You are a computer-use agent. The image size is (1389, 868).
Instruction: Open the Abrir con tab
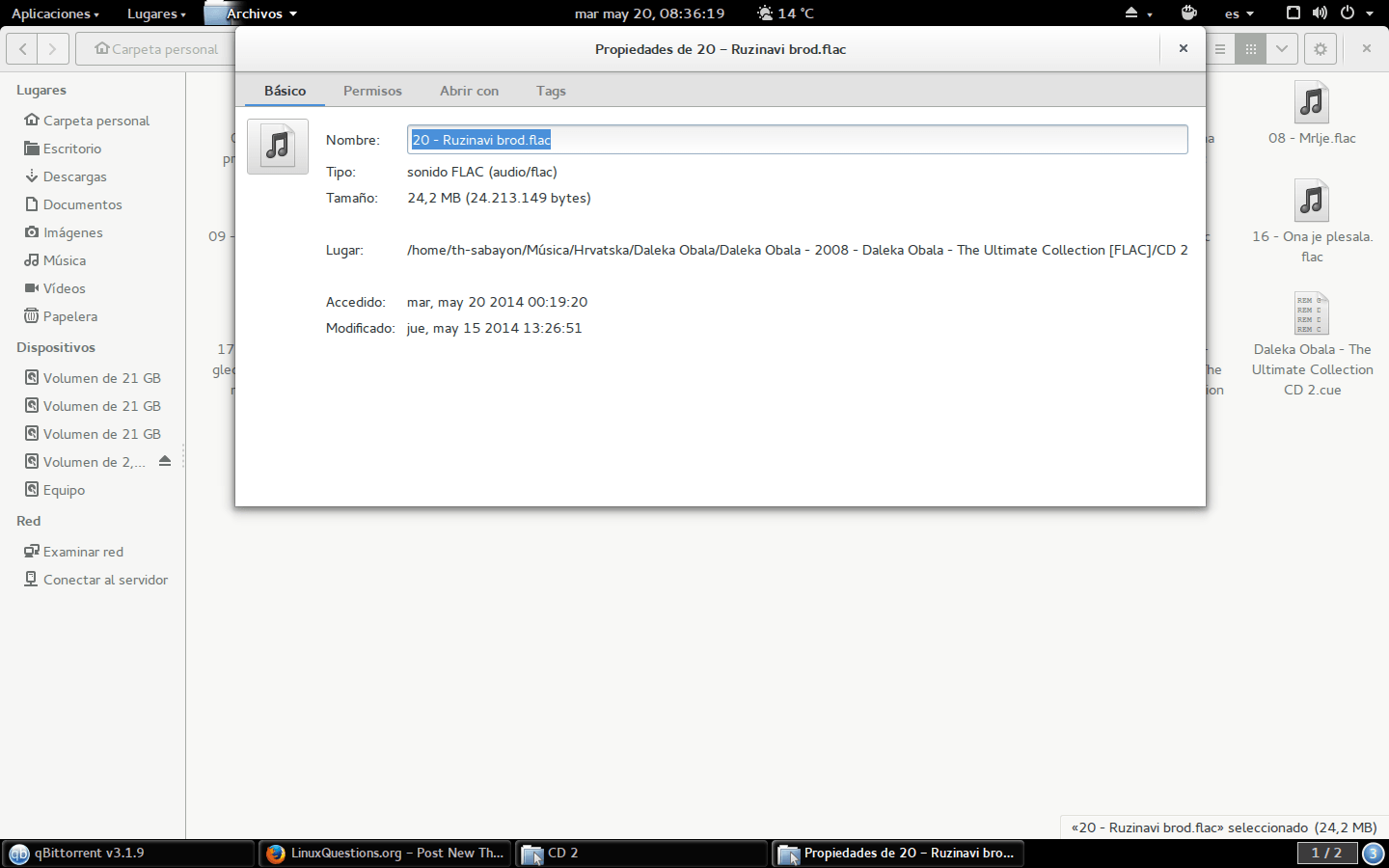pos(469,91)
